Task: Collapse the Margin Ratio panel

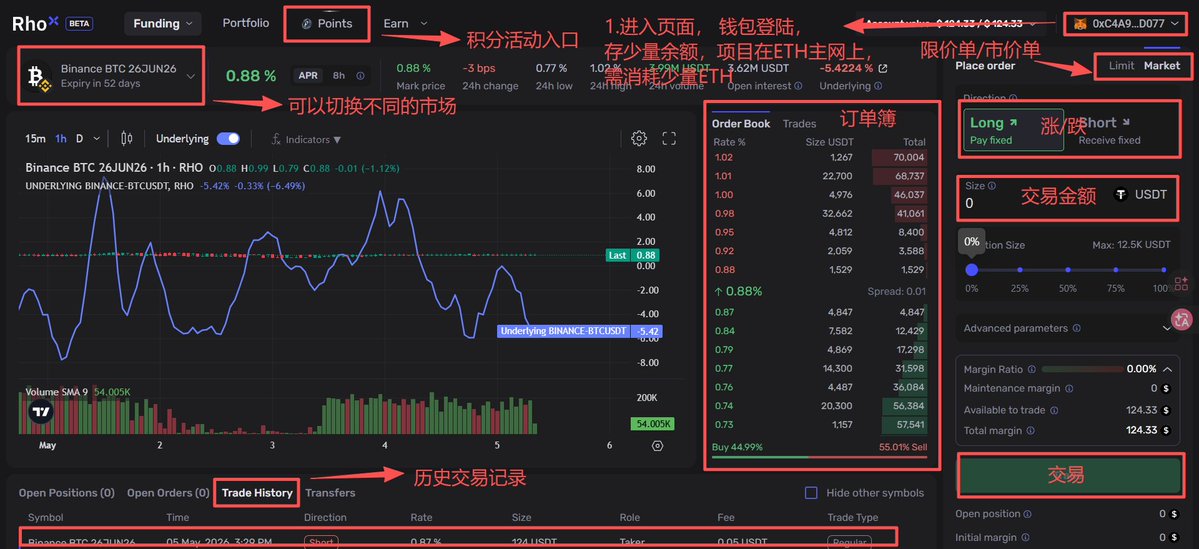Action: point(1168,369)
